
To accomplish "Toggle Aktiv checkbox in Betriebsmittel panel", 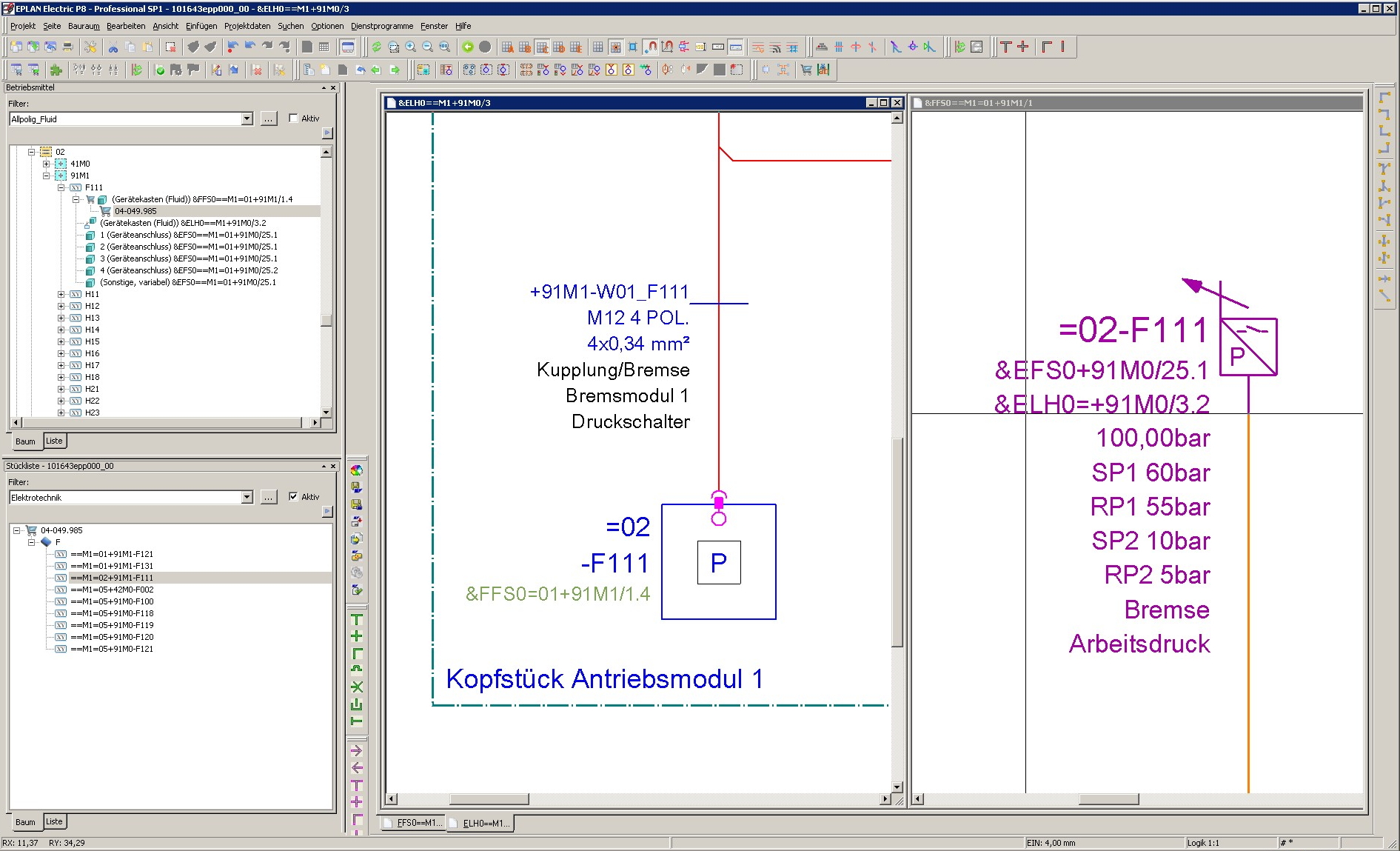I will coord(293,119).
